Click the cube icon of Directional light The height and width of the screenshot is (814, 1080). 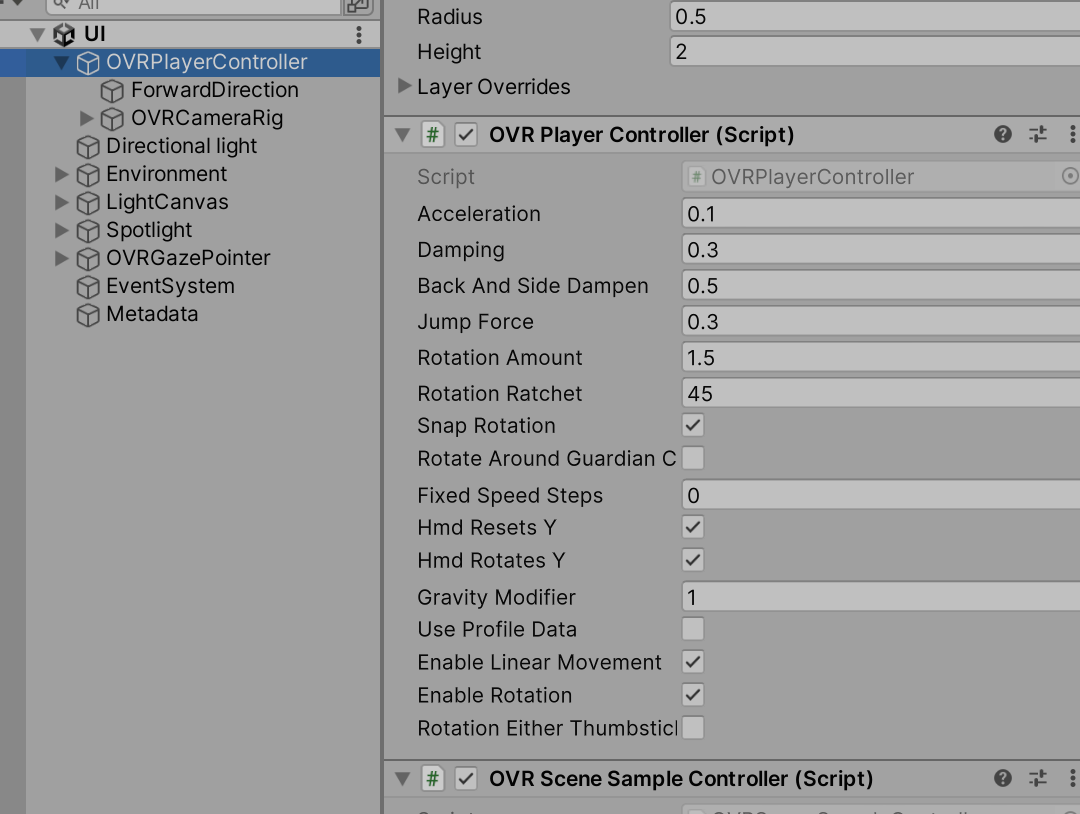(87, 147)
